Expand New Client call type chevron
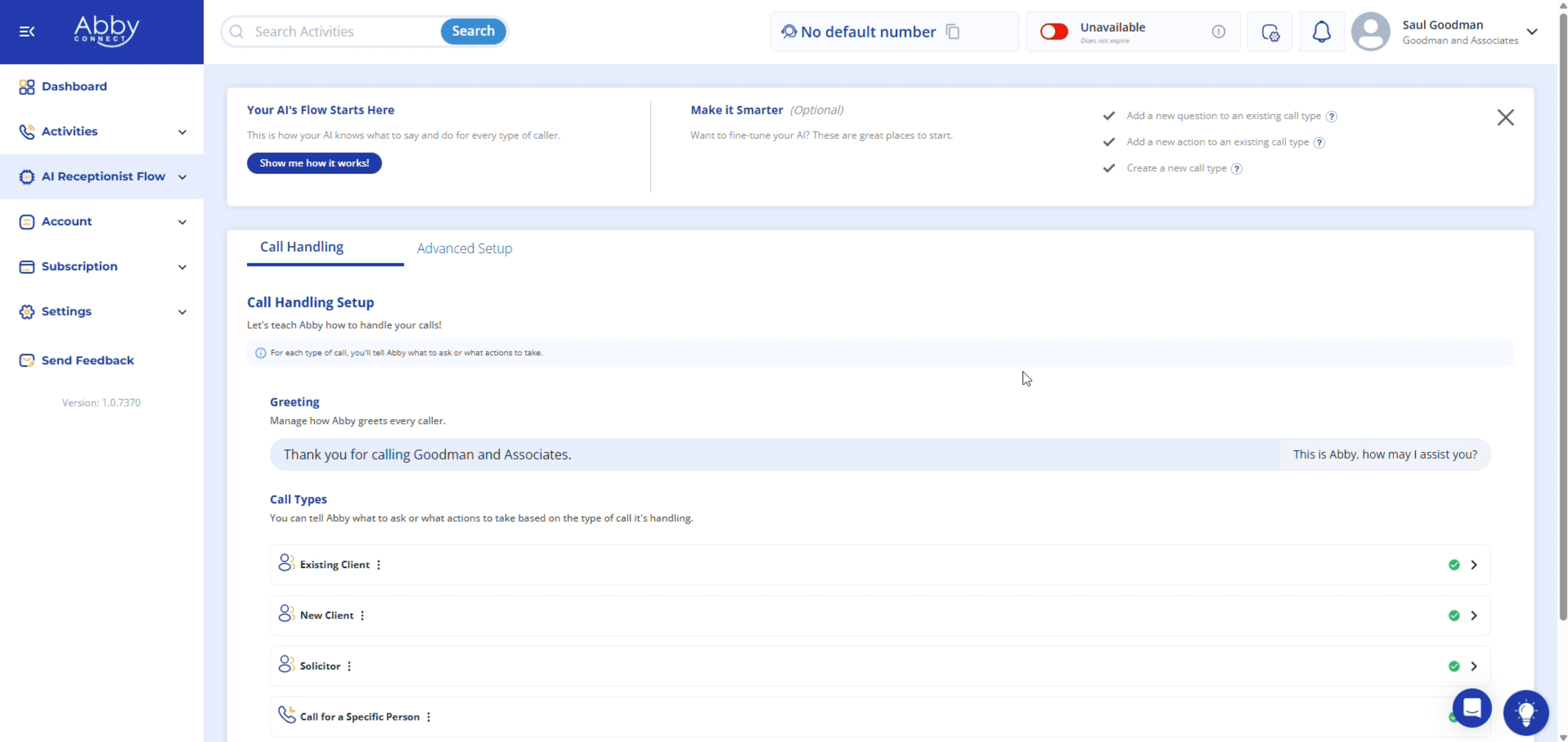Viewport: 1568px width, 742px height. (1474, 615)
